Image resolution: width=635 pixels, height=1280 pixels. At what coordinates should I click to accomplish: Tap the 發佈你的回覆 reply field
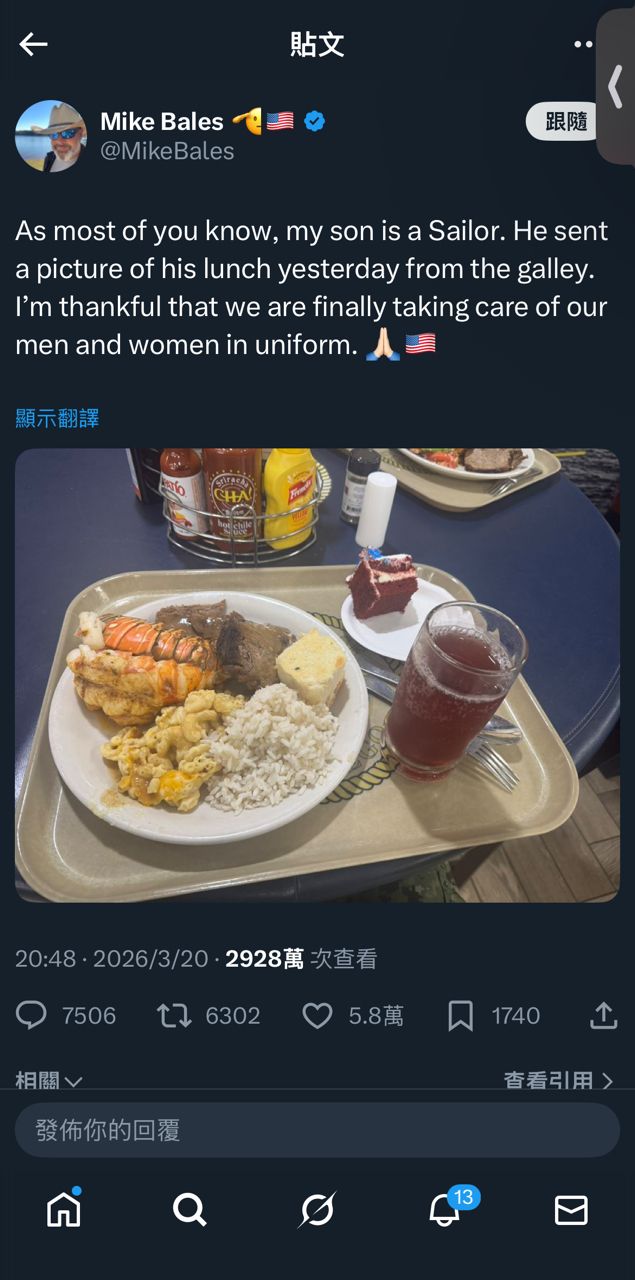(317, 1131)
